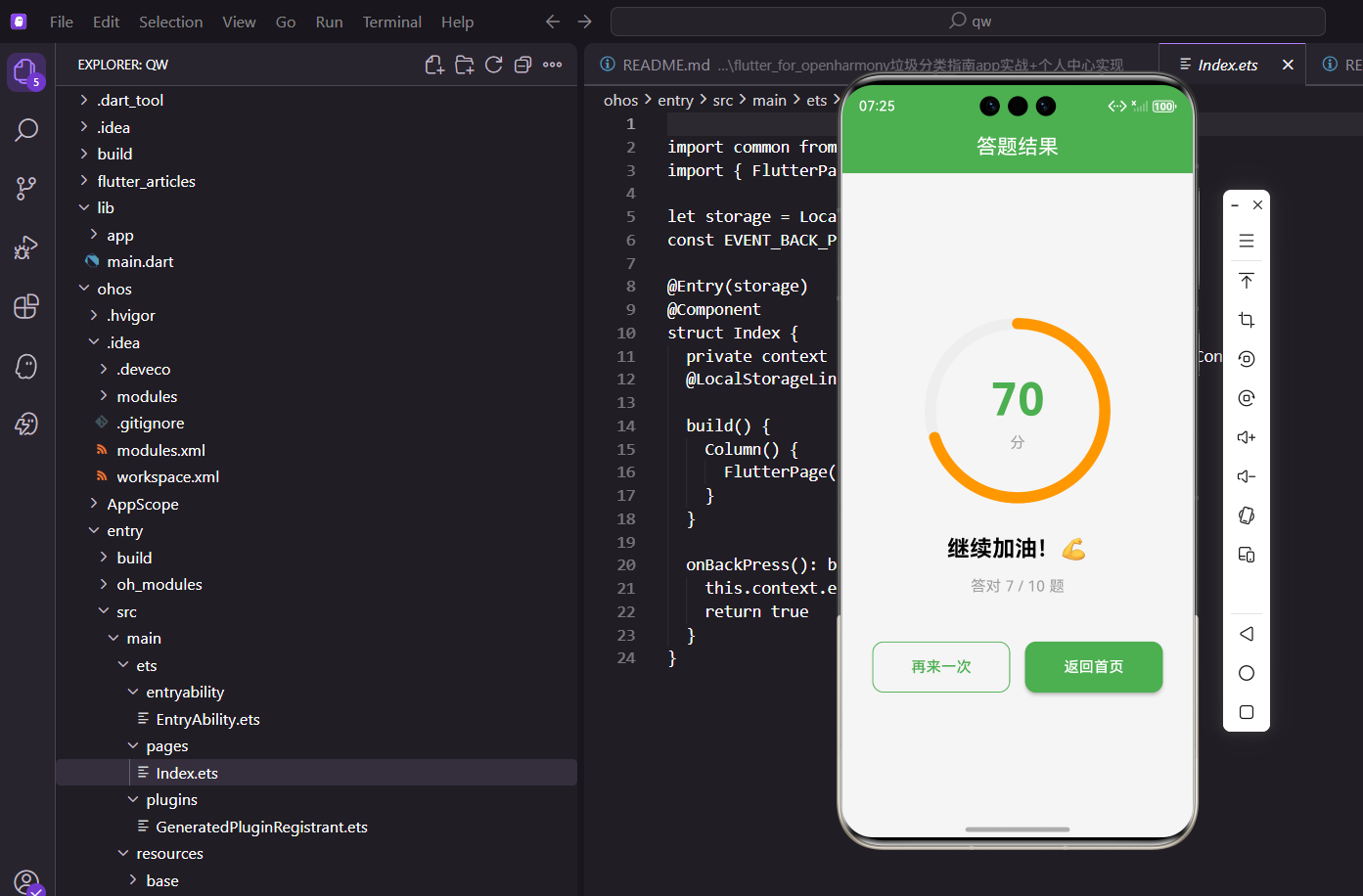The width and height of the screenshot is (1363, 896).
Task: Click line 14 'build() {' in editor
Action: (728, 426)
